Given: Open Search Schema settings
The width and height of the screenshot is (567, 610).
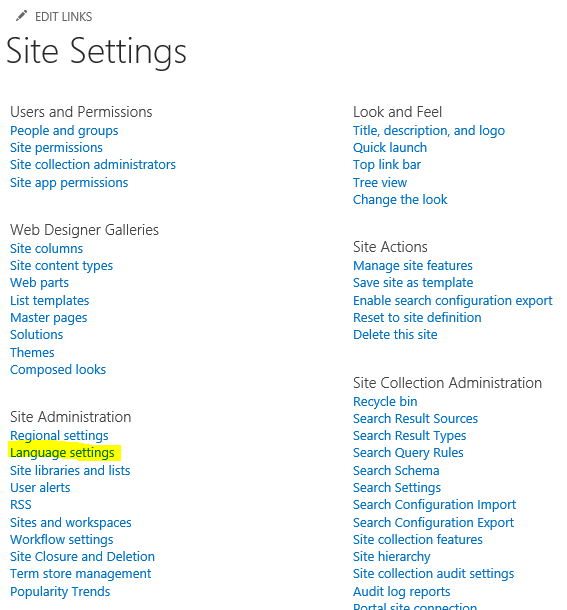Looking at the screenshot, I should click(x=396, y=470).
